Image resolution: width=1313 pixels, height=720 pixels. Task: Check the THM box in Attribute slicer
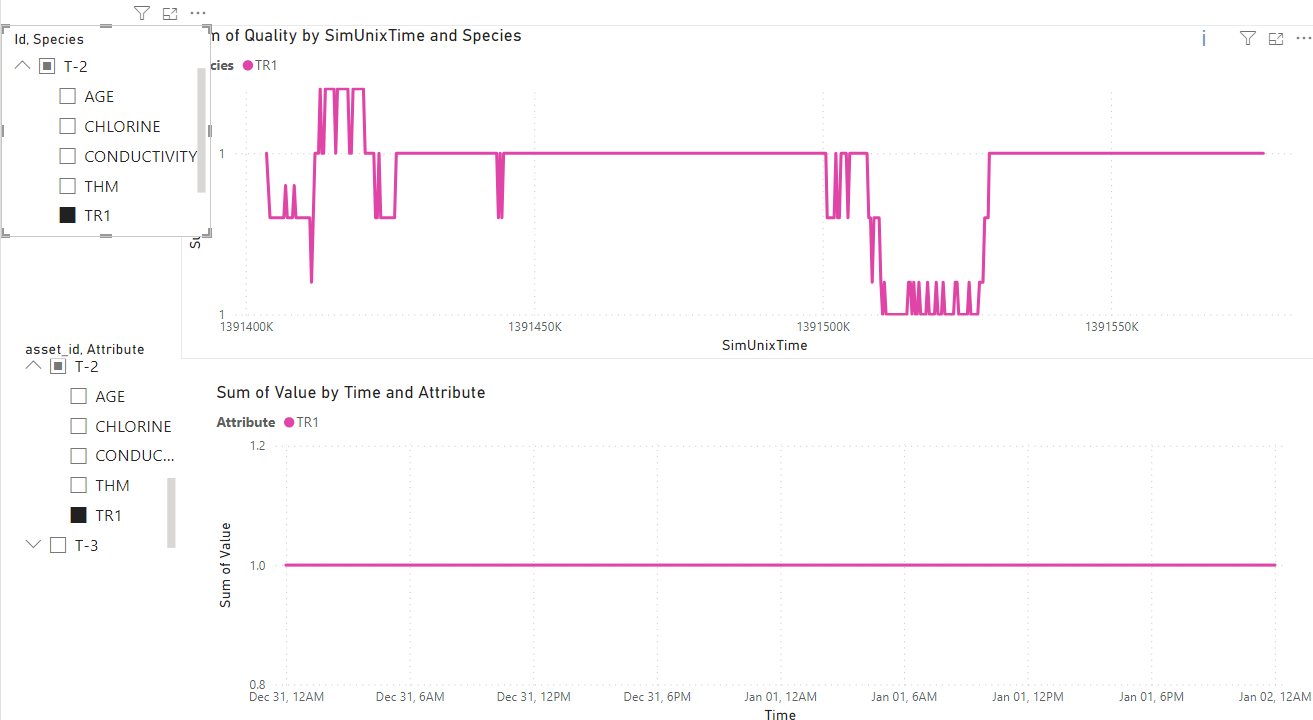[78, 486]
